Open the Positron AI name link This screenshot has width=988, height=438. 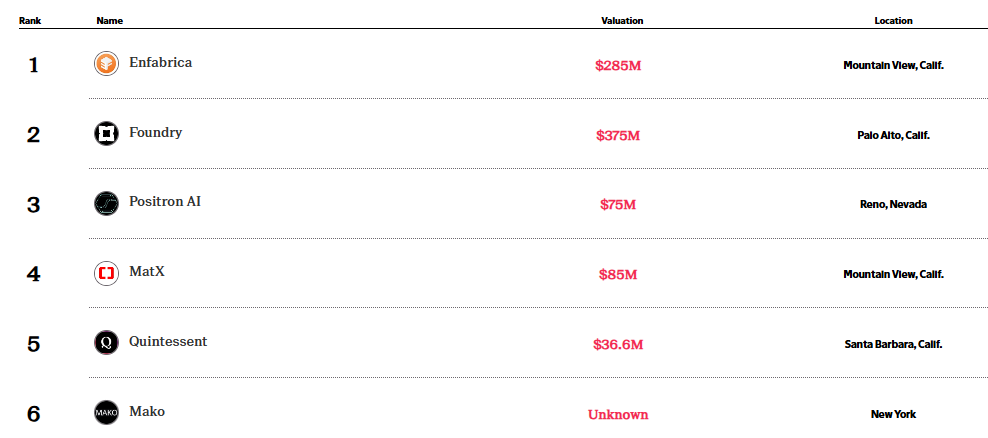click(165, 202)
